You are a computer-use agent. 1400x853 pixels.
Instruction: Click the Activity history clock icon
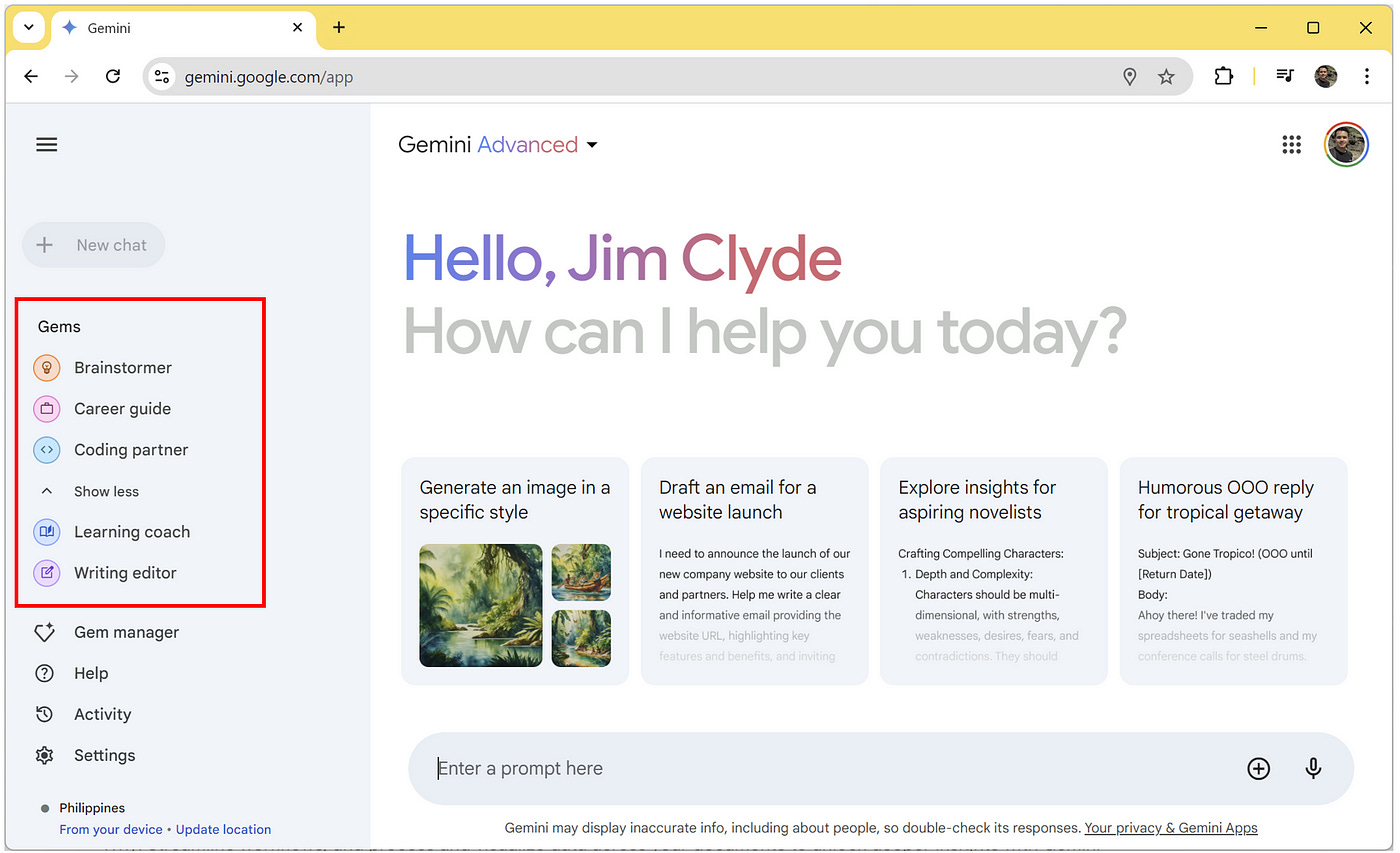[45, 714]
